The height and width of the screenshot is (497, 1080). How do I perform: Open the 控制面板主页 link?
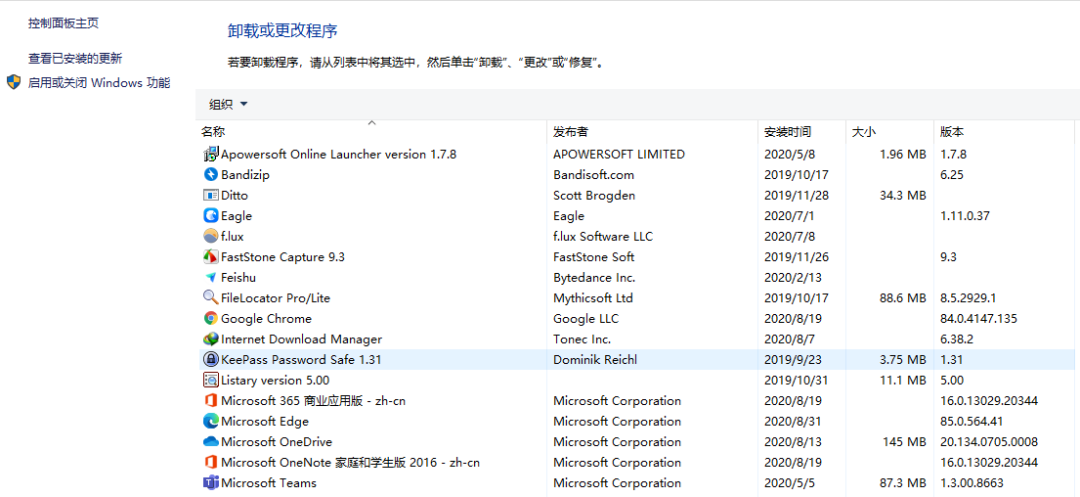click(63, 23)
